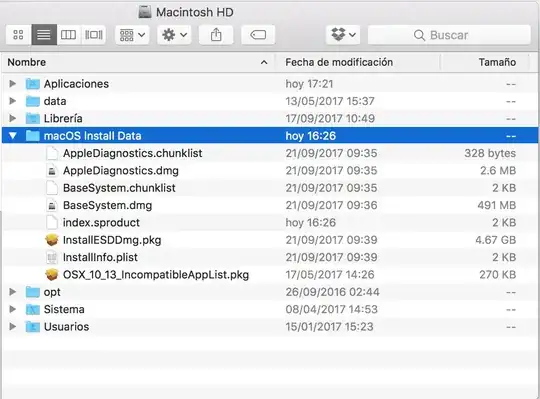Image resolution: width=540 pixels, height=399 pixels.
Task: Click the 17/05/2017 14:26 date
Action: point(330,275)
